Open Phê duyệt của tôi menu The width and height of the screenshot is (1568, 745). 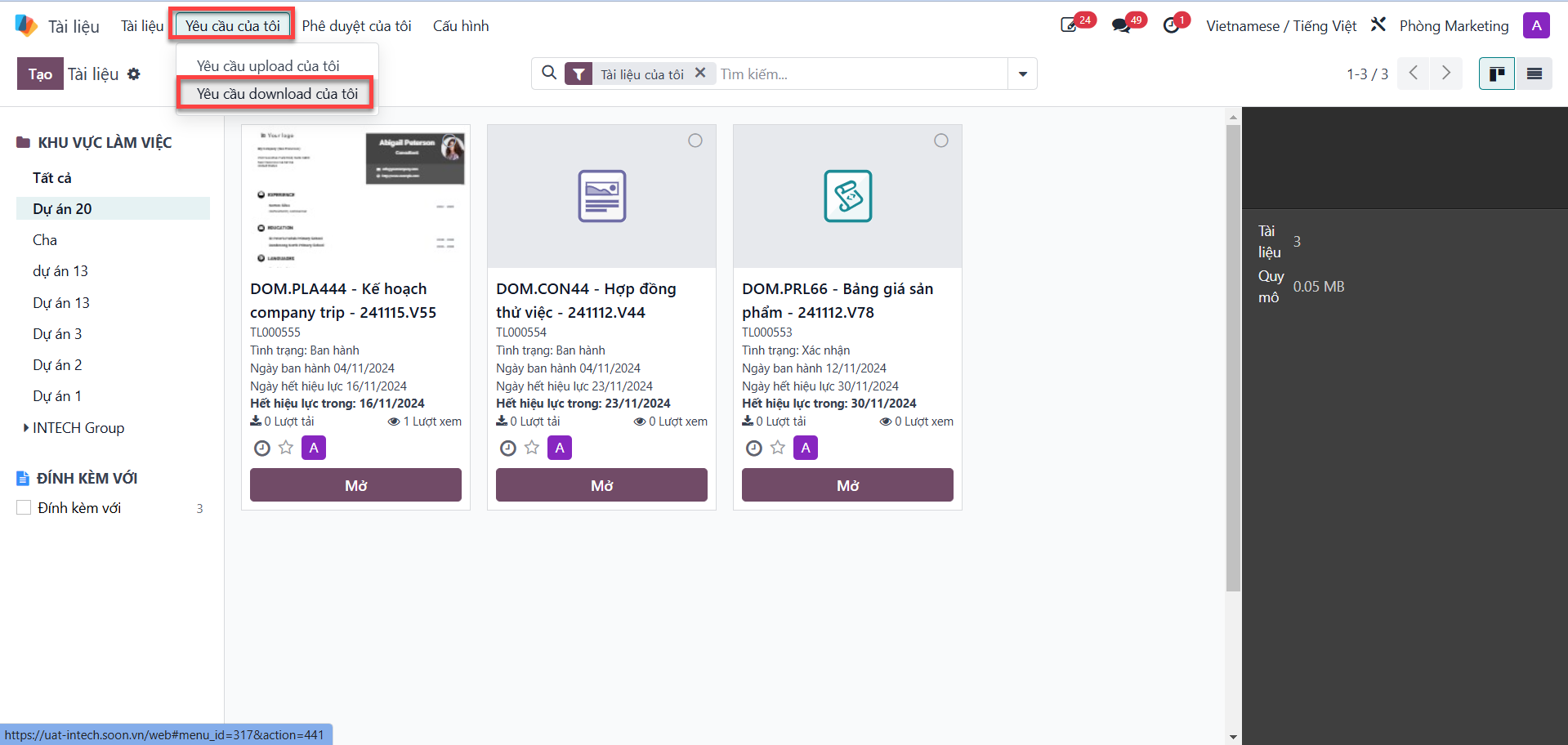click(357, 26)
